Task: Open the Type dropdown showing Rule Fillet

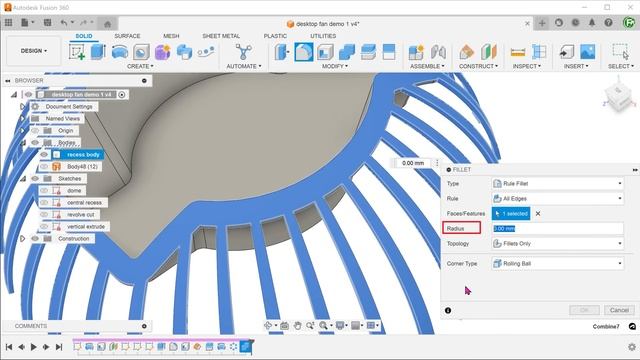Action: (x=558, y=184)
